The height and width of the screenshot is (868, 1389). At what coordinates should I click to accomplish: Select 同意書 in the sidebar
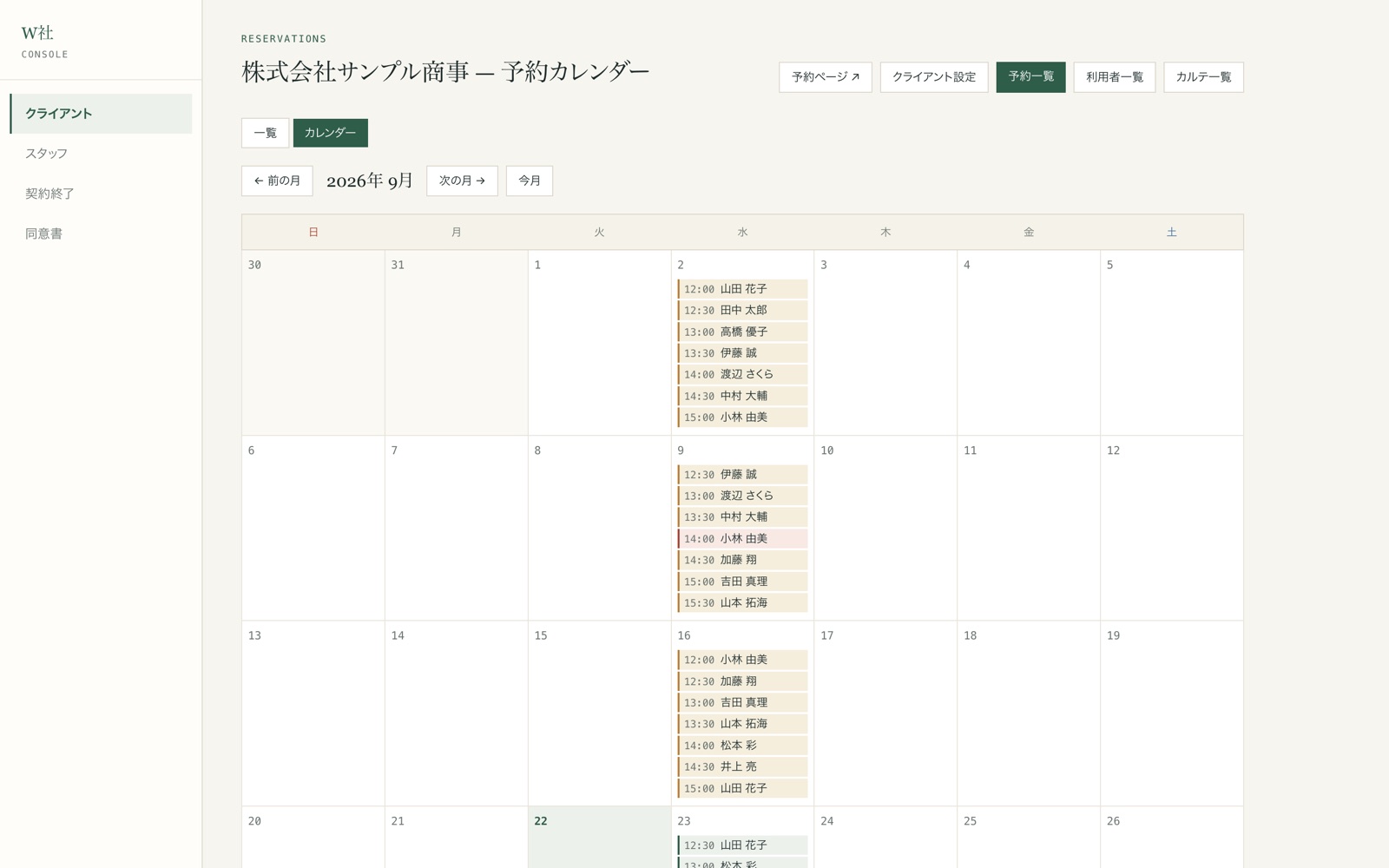(x=101, y=233)
